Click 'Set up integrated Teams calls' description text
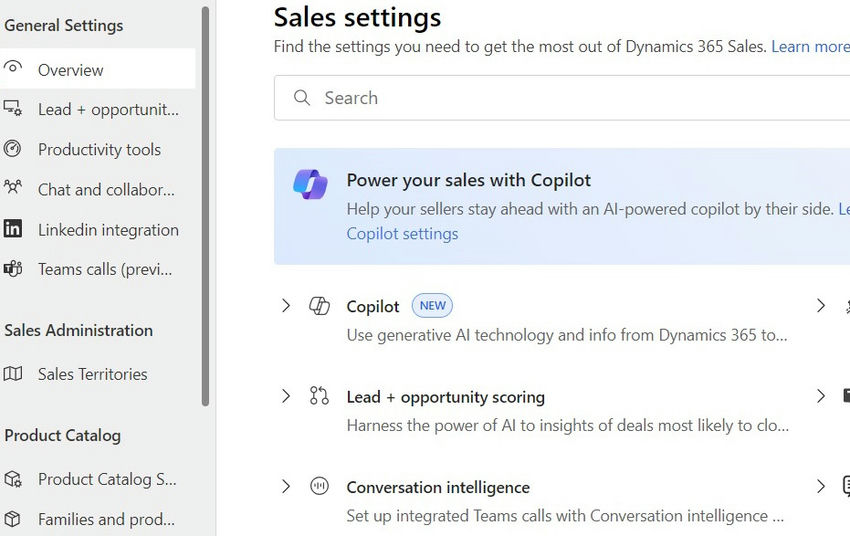Screen dimensions: 850x536 tap(565, 515)
